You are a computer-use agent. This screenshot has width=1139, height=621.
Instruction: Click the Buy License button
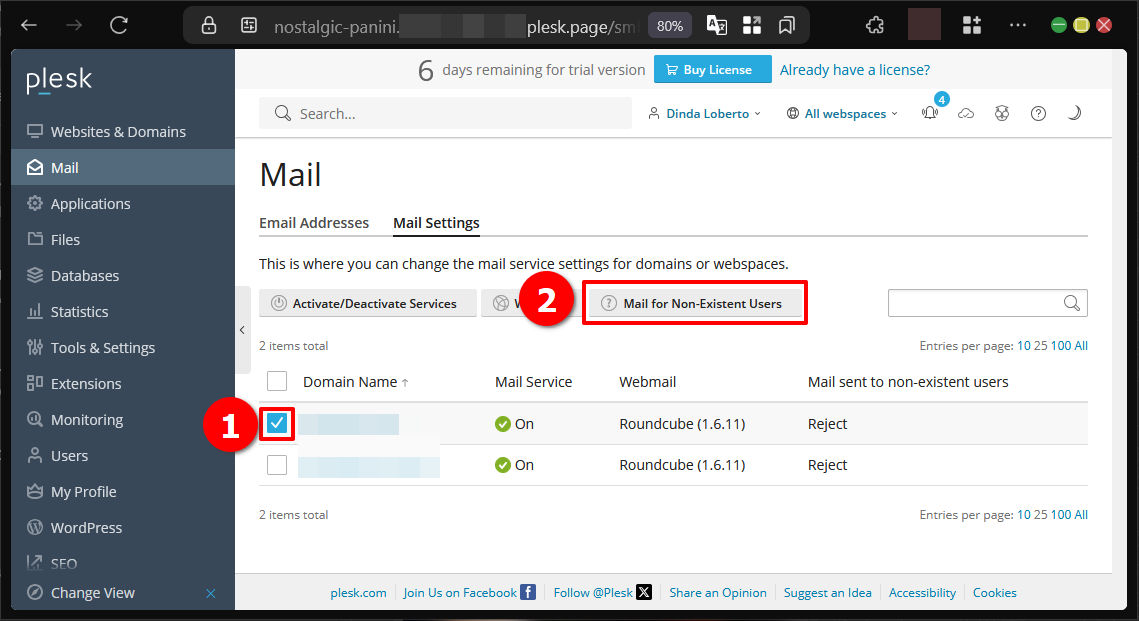[712, 69]
